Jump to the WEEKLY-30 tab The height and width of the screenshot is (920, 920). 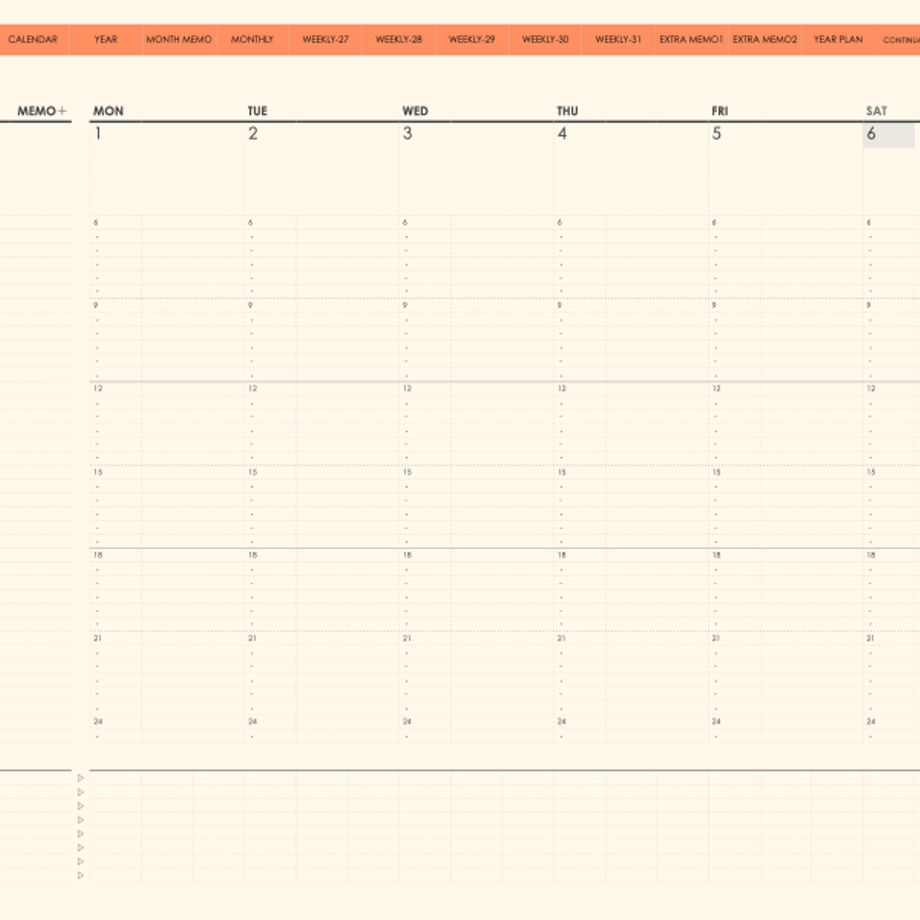pyautogui.click(x=545, y=39)
